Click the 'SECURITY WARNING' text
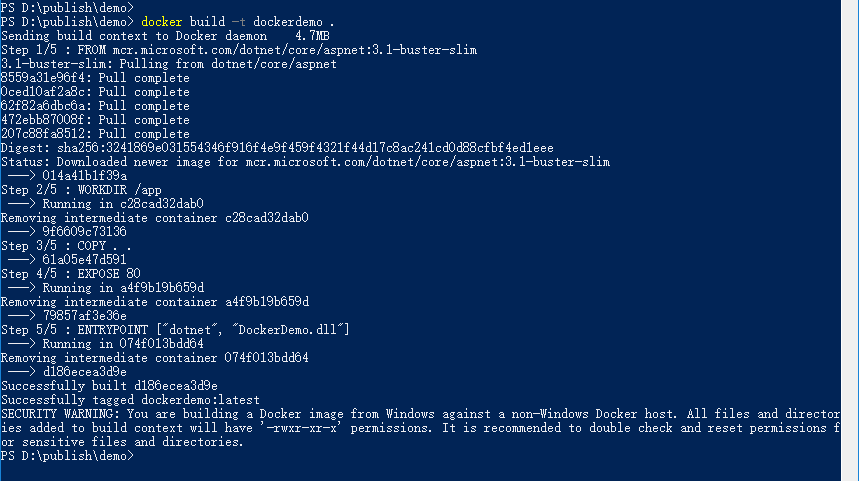 (x=60, y=414)
